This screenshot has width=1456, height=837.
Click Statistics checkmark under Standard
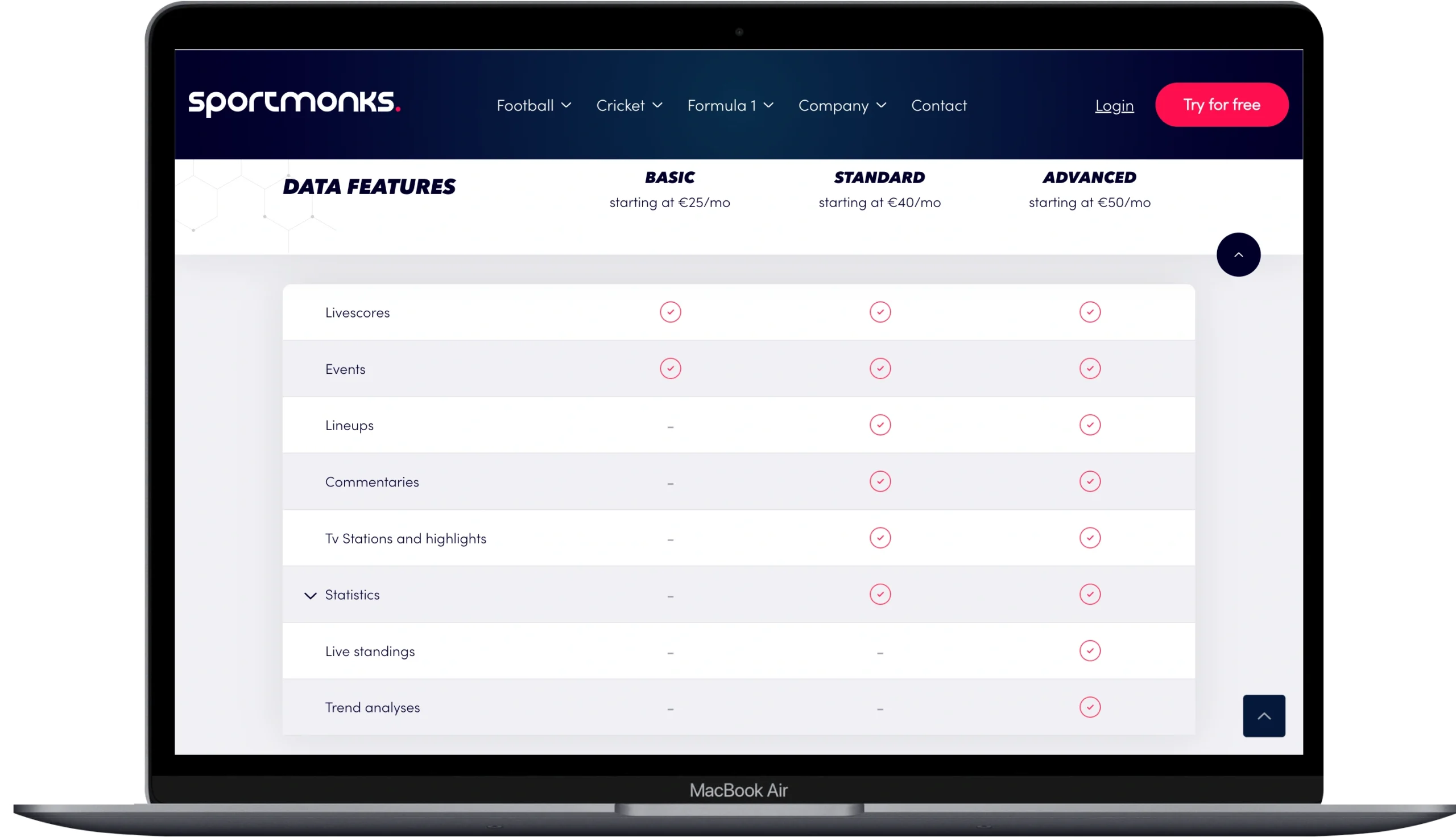[x=880, y=595]
